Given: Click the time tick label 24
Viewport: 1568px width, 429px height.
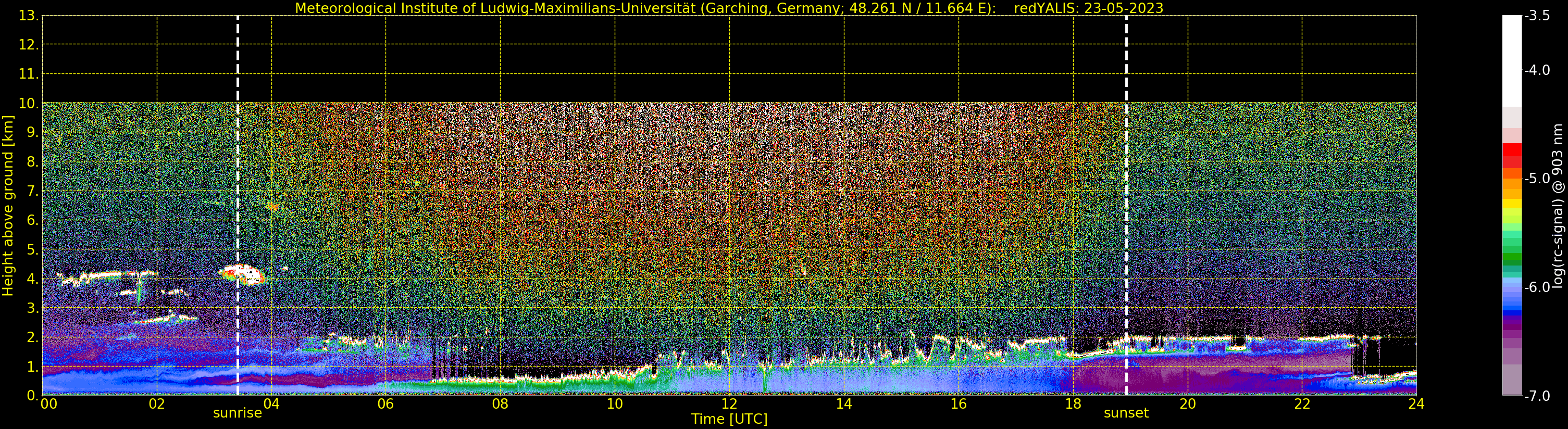Looking at the screenshot, I should point(1416,404).
